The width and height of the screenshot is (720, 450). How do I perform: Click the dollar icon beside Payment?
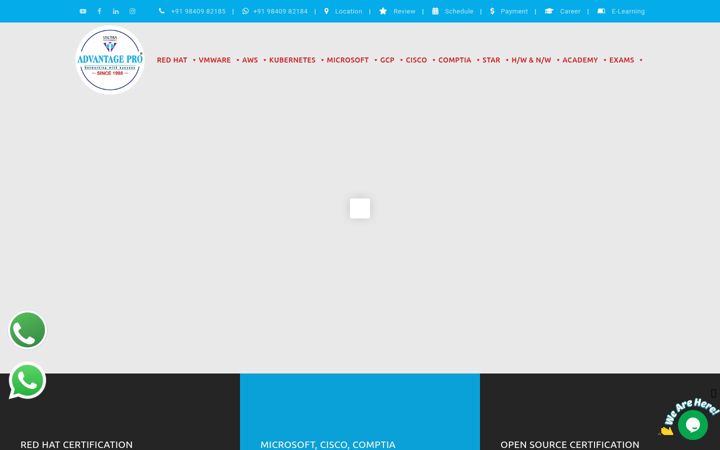492,11
